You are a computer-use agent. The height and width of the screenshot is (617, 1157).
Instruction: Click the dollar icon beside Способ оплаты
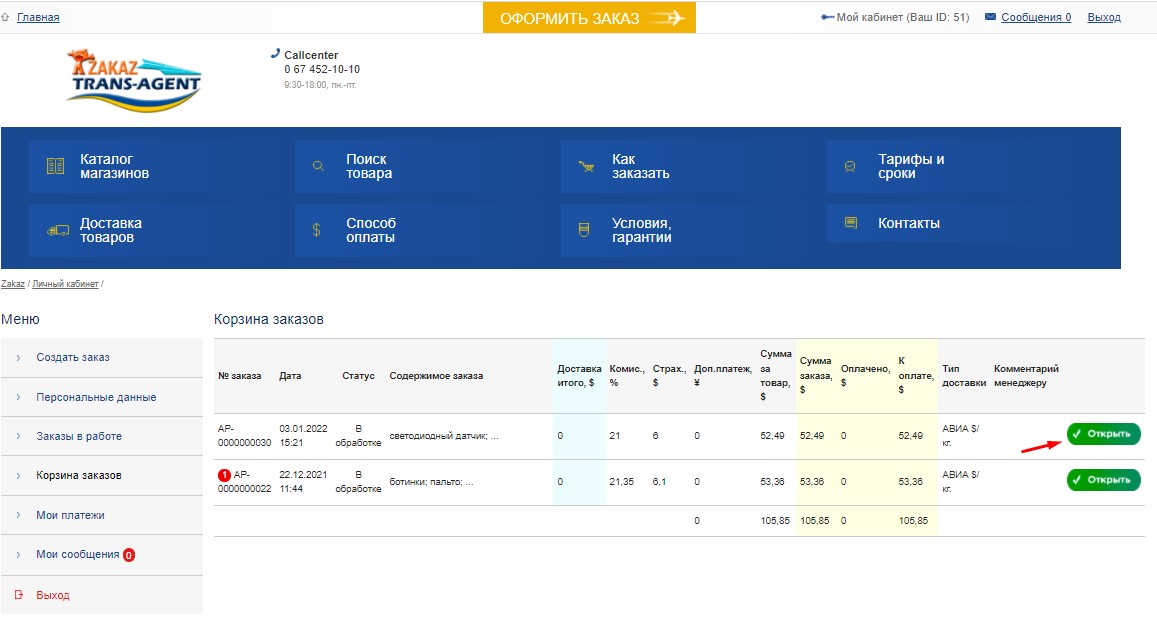click(317, 230)
